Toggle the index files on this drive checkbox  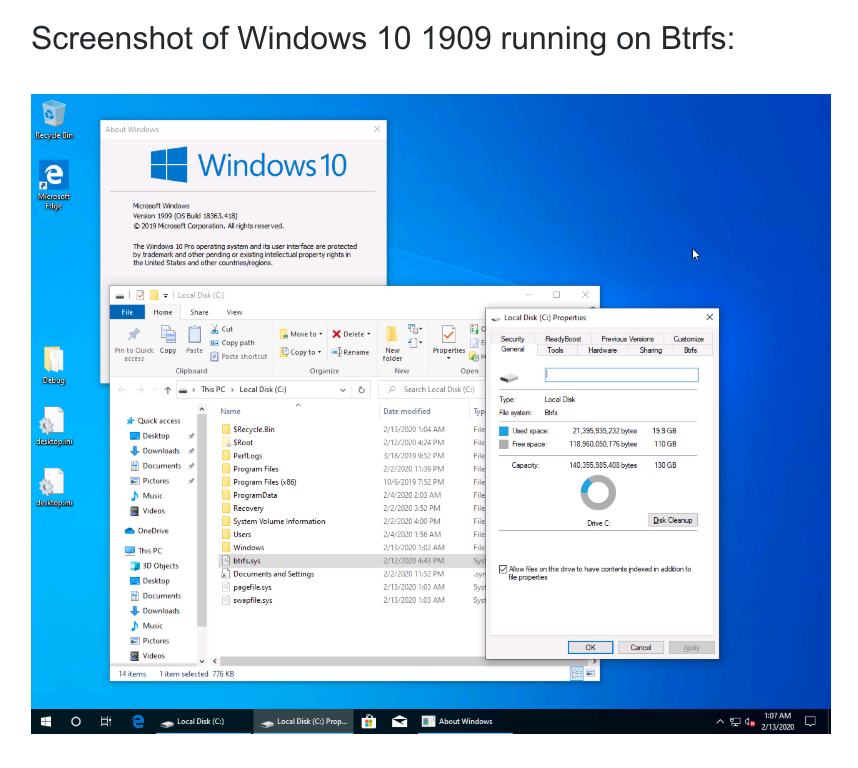(503, 569)
